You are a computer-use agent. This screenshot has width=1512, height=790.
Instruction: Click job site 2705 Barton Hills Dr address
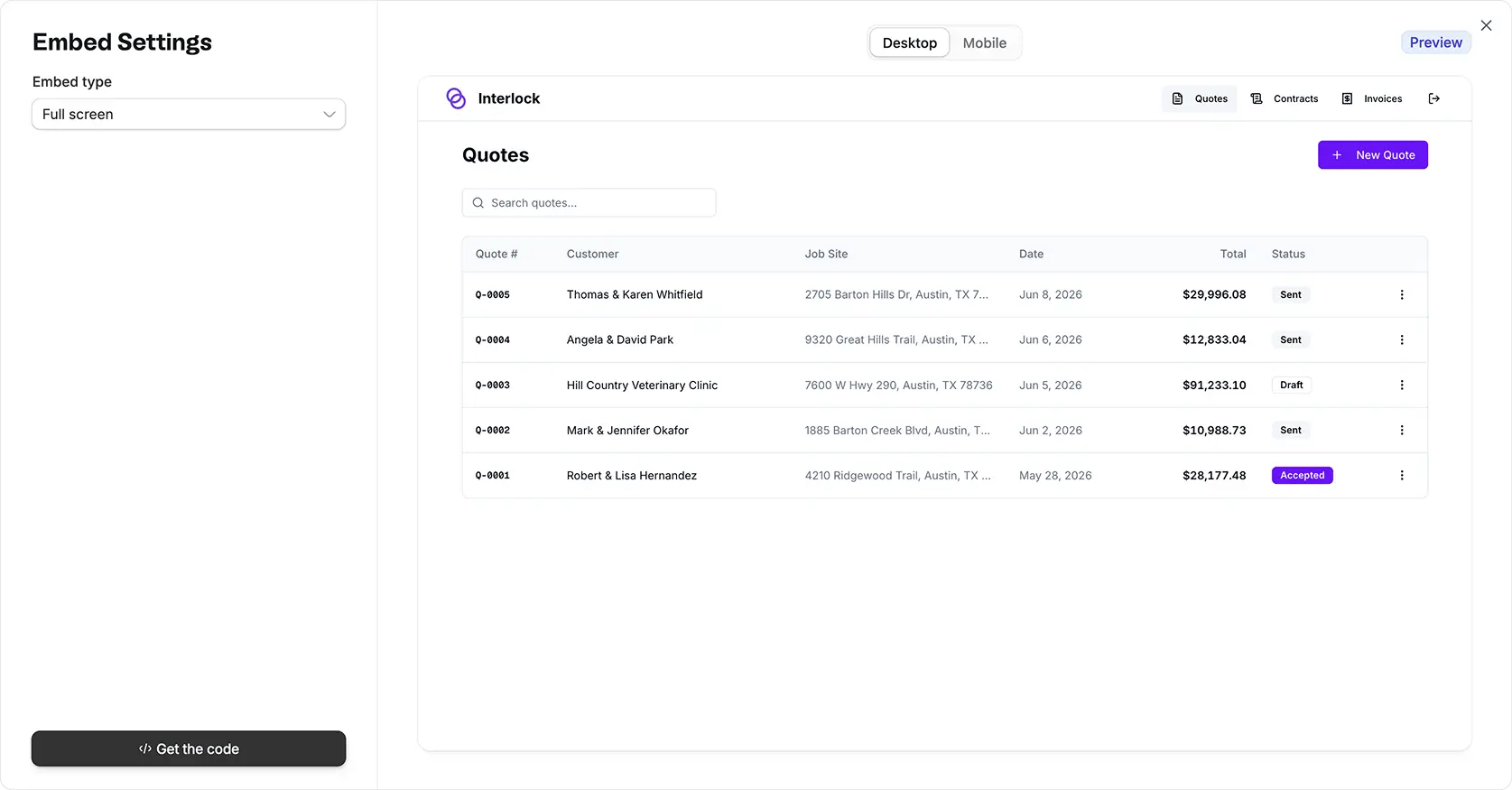896,294
